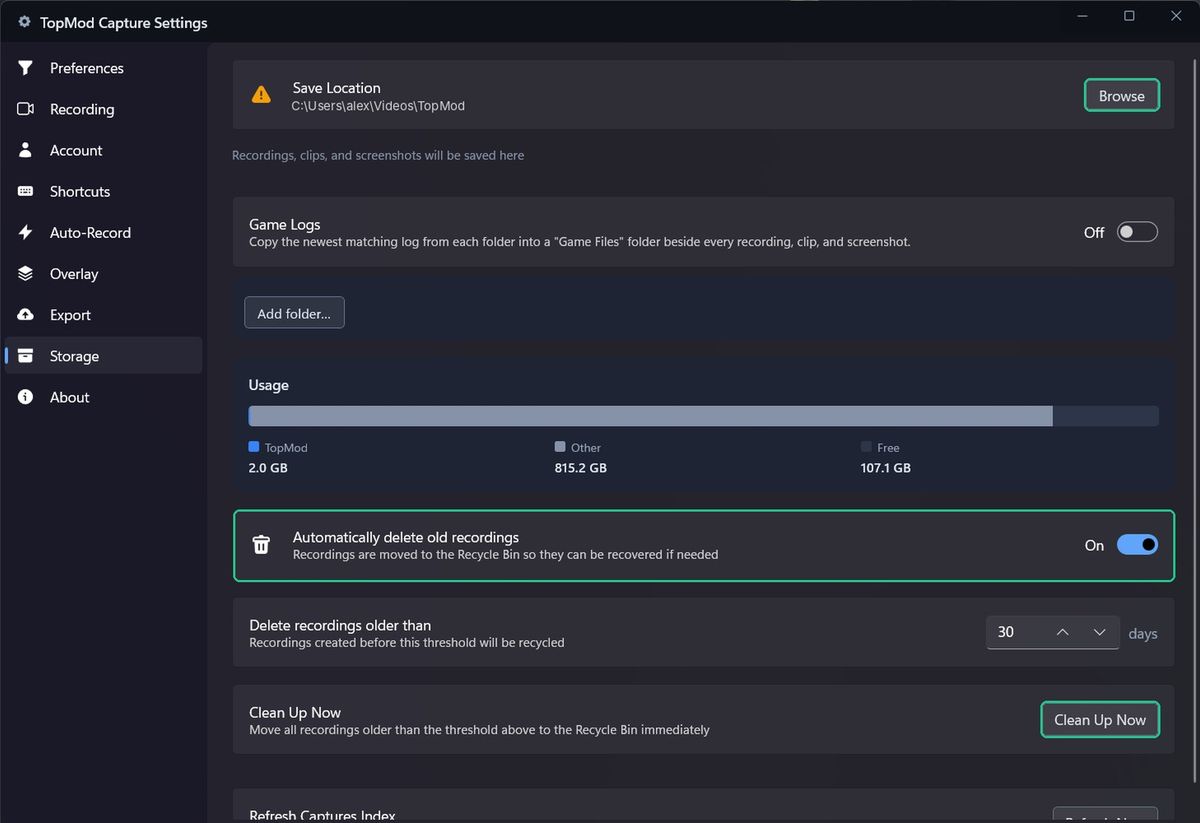Enable the Game Logs toggle
The width and height of the screenshot is (1200, 823).
[x=1137, y=232]
